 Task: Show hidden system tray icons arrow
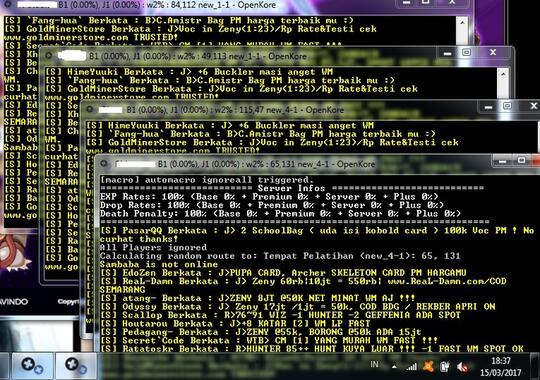394,367
